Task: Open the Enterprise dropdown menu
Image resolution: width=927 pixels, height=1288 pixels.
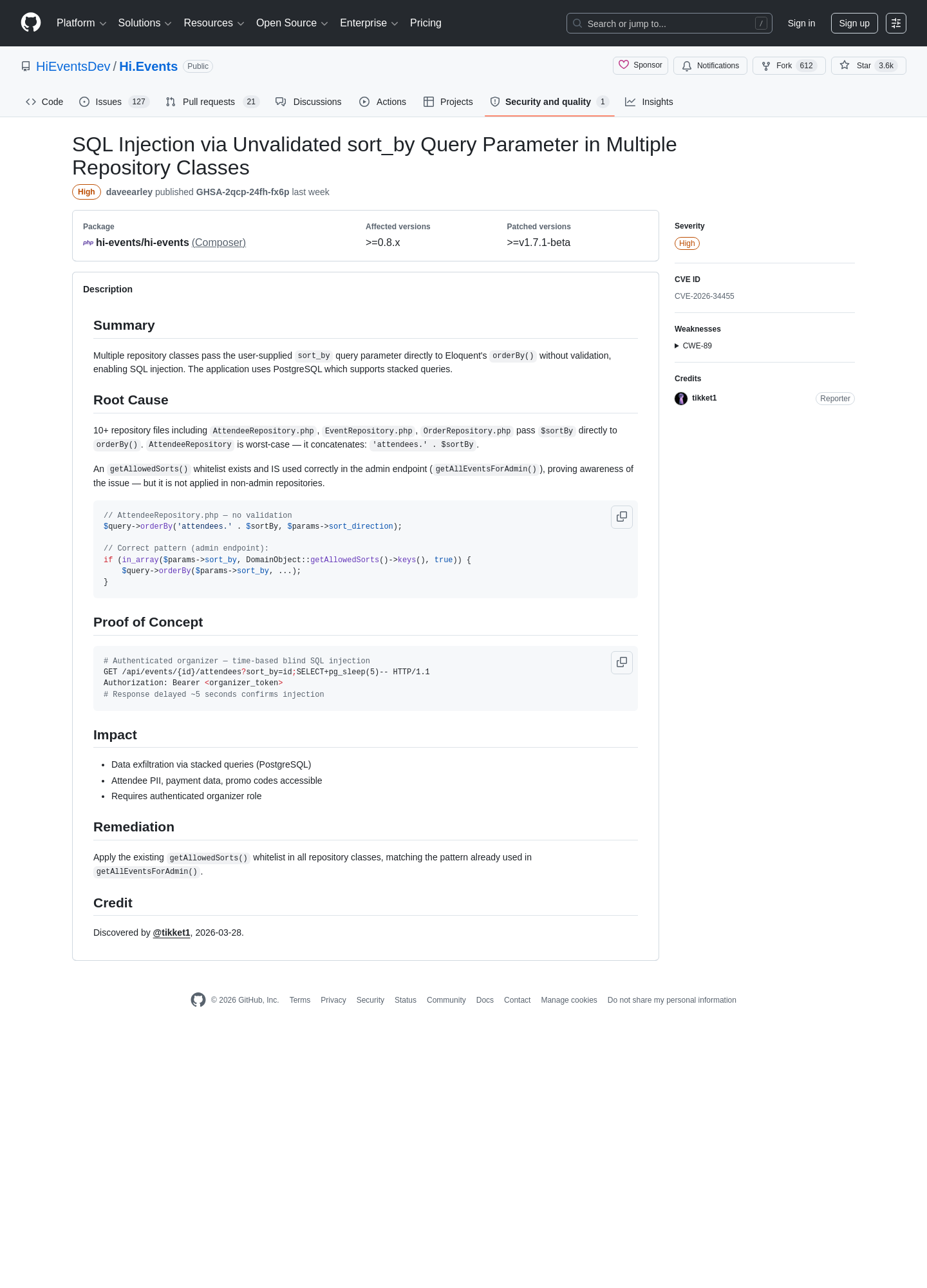Action: pos(369,23)
